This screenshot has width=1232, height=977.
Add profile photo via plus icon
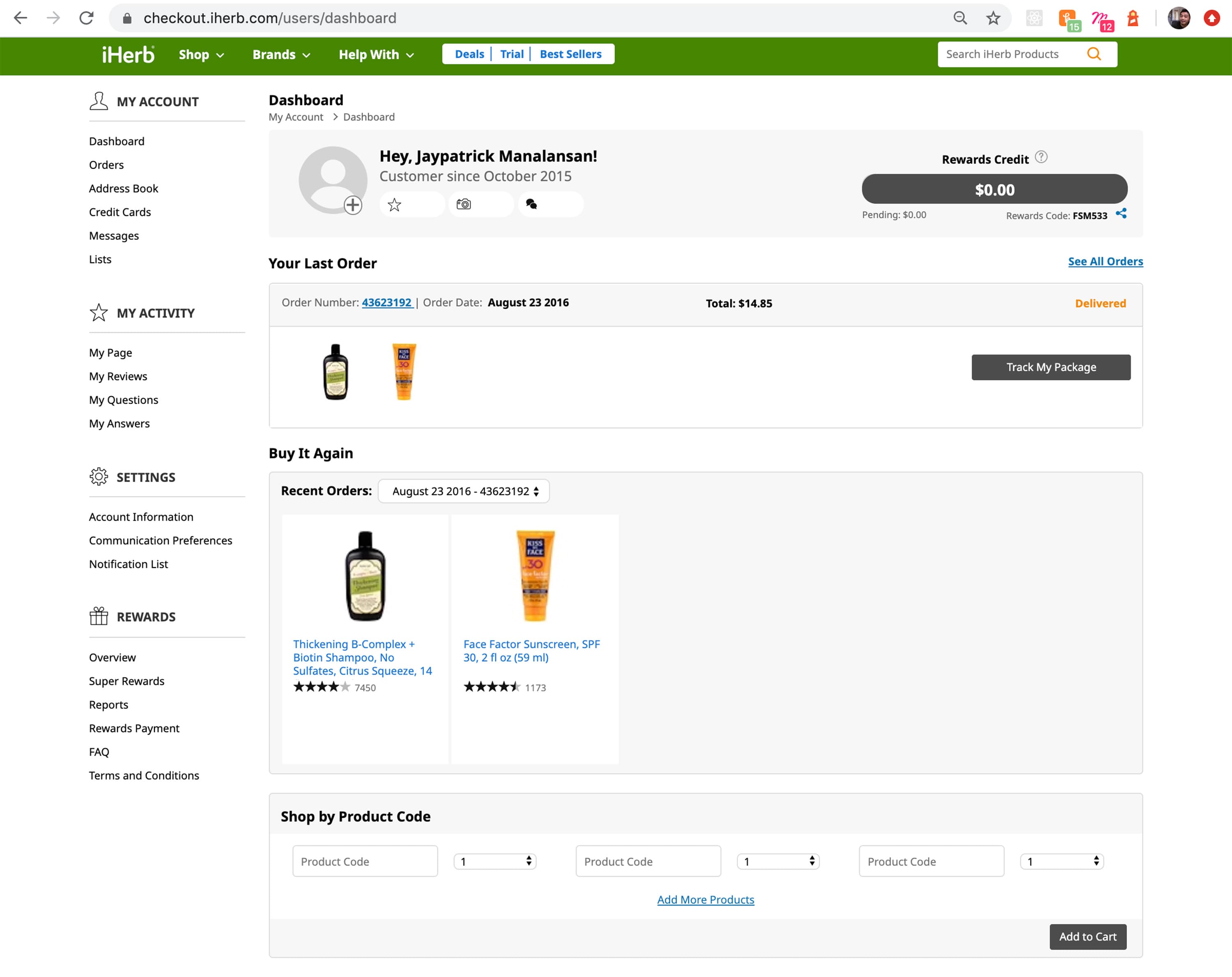pyautogui.click(x=353, y=205)
